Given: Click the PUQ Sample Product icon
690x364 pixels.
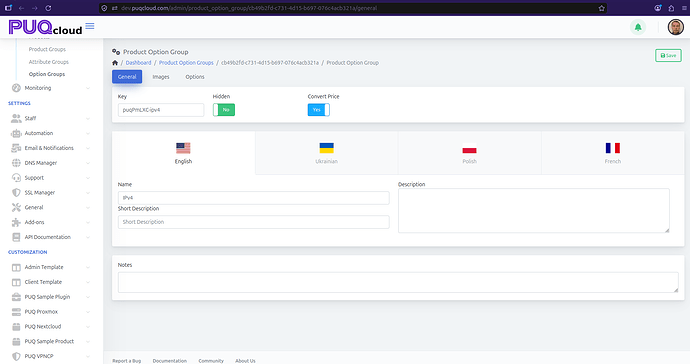Looking at the screenshot, I should 16,342.
